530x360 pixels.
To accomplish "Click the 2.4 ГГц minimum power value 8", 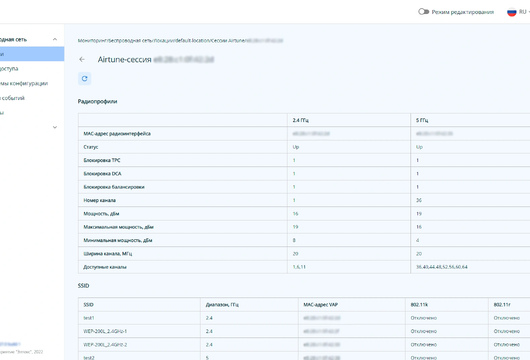I will (x=294, y=240).
